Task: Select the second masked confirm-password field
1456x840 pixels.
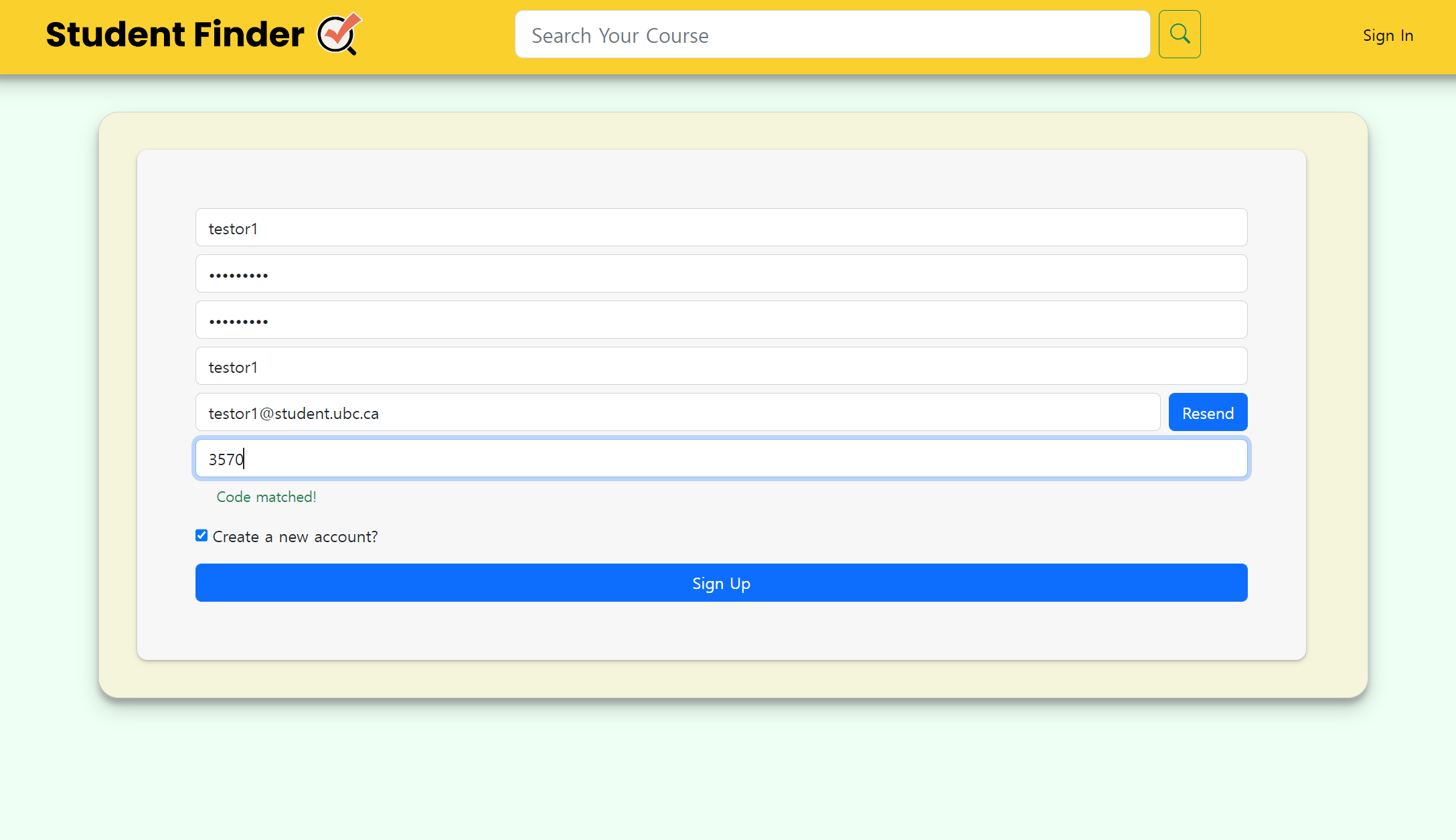Action: (721, 320)
